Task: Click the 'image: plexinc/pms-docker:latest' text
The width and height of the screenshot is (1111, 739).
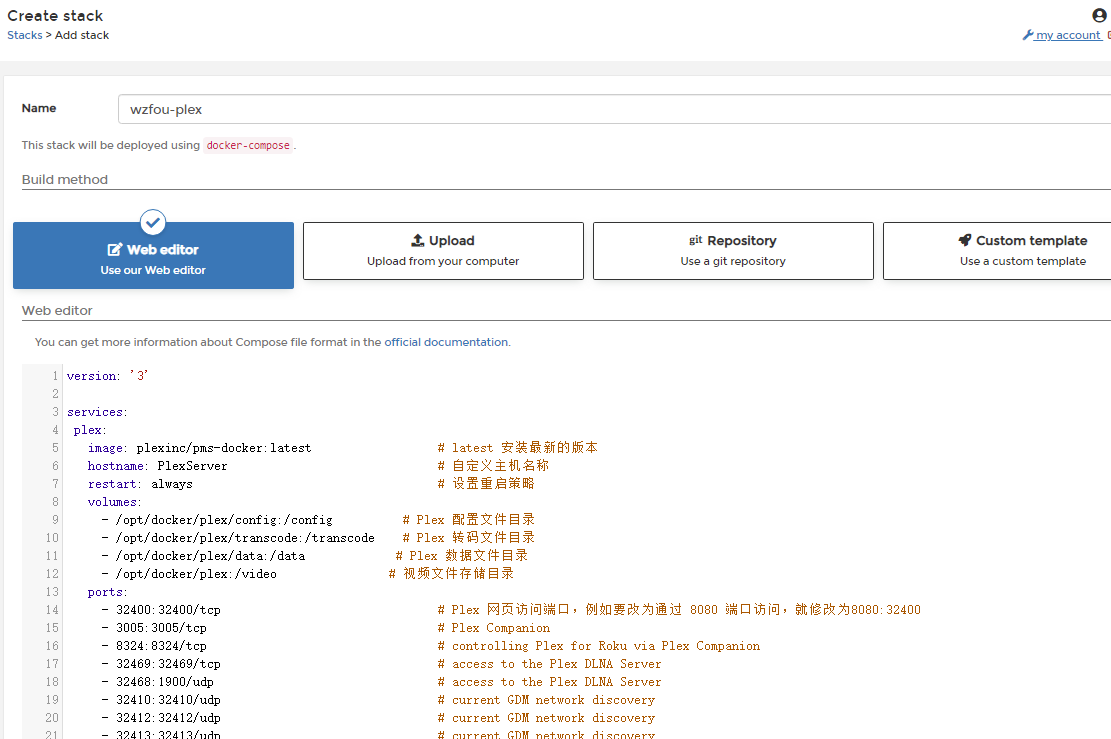Action: [x=199, y=449]
